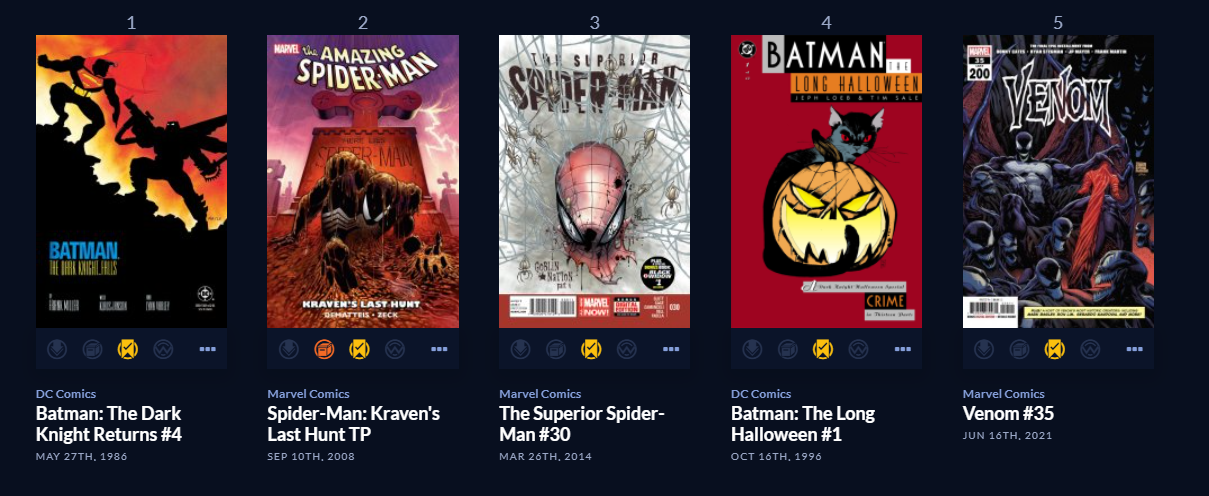This screenshot has width=1209, height=496.
Task: Open the Amazing Spider-Man Kraven's Last Hunt cover
Action: (x=363, y=181)
